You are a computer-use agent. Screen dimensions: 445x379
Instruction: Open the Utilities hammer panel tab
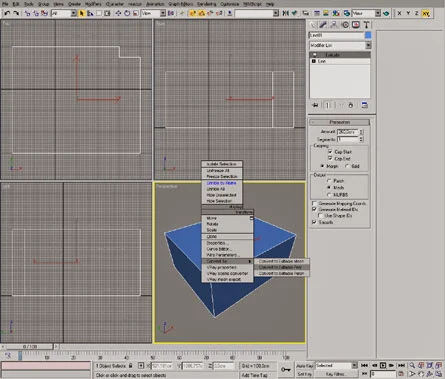366,25
